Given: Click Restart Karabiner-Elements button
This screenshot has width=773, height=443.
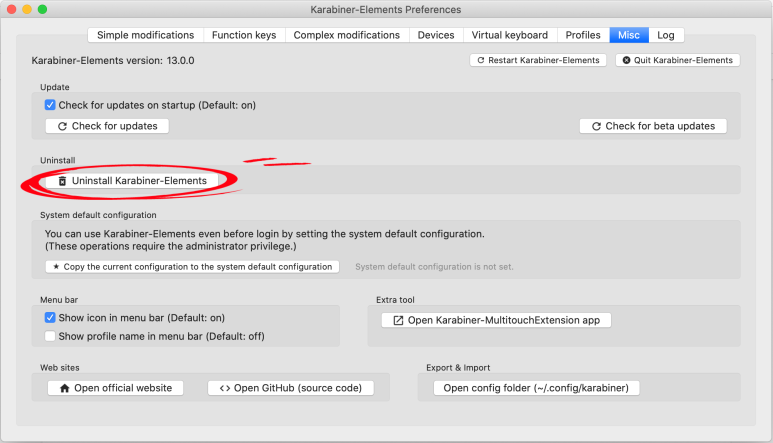Looking at the screenshot, I should tap(538, 60).
